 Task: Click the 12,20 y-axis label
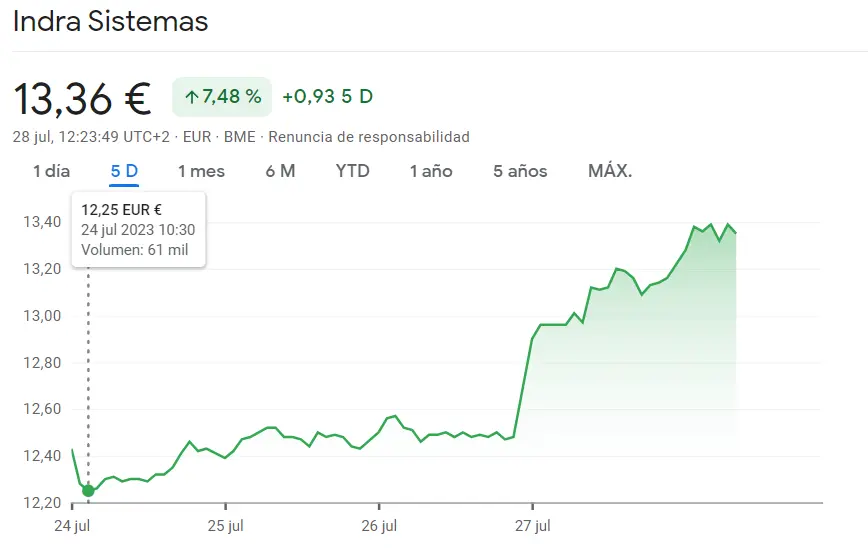tap(42, 503)
